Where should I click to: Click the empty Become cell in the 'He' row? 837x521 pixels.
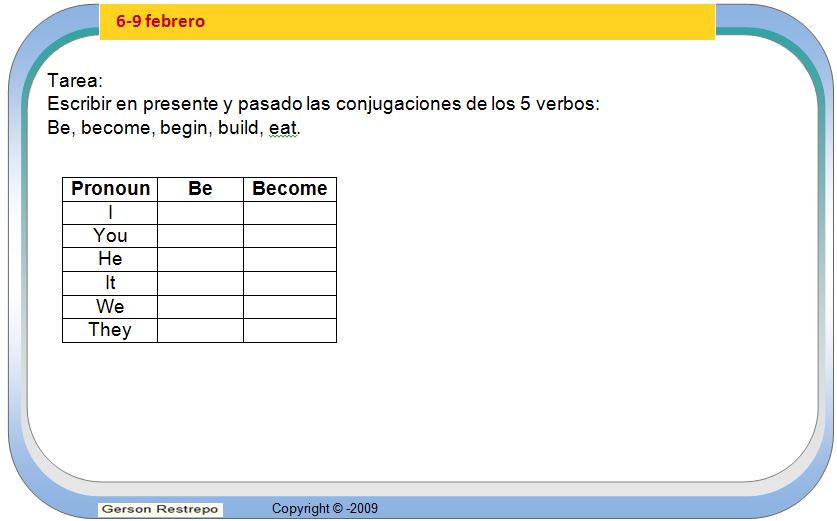290,259
